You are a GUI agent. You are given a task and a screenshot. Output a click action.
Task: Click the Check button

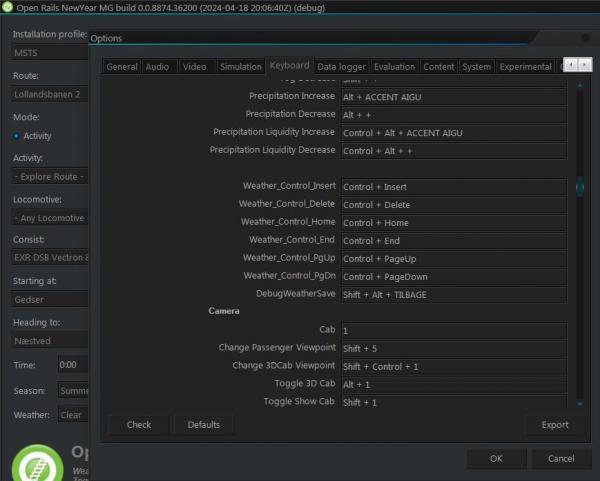click(x=139, y=425)
